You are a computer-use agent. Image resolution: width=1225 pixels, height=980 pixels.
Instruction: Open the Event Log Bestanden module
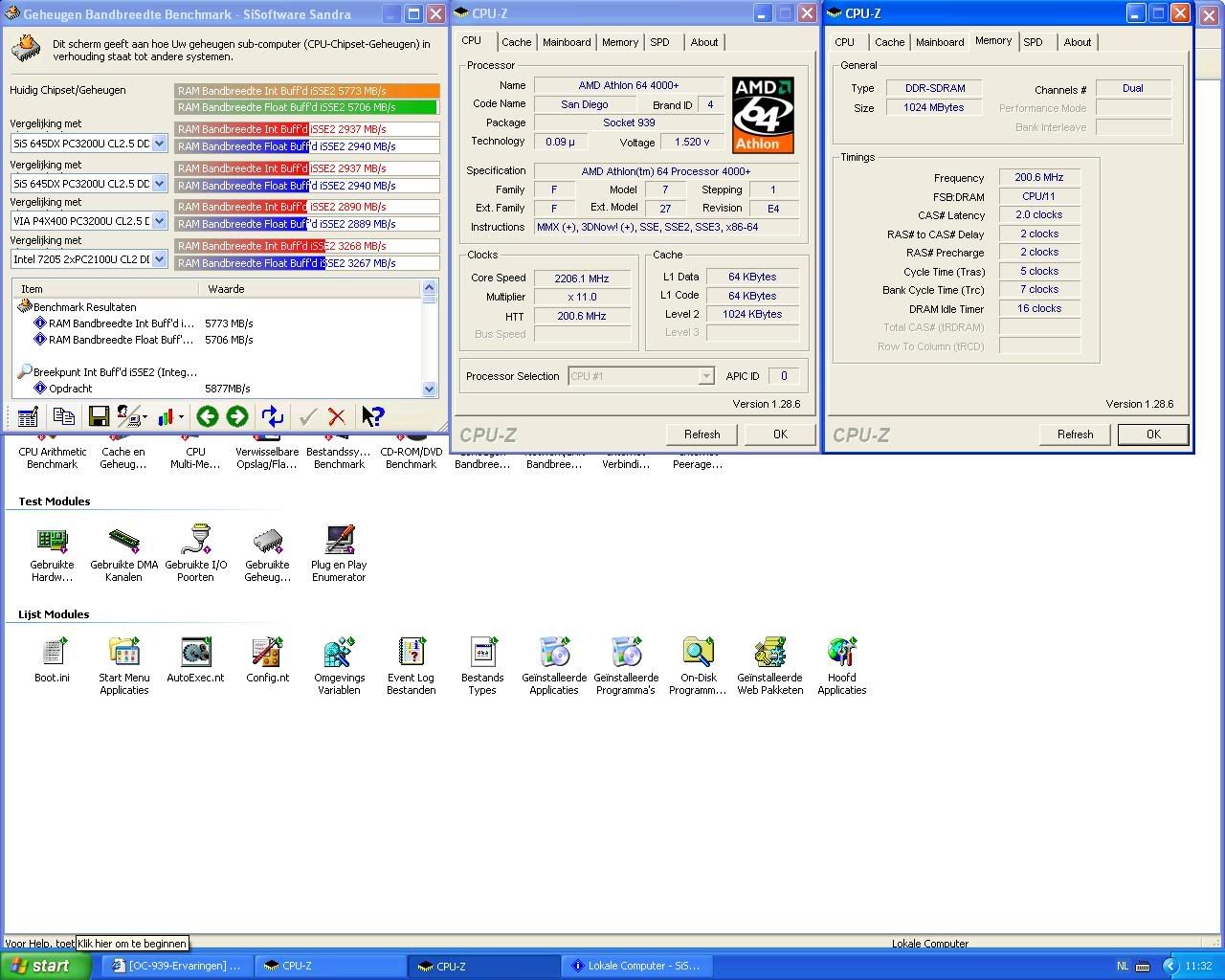(x=411, y=666)
